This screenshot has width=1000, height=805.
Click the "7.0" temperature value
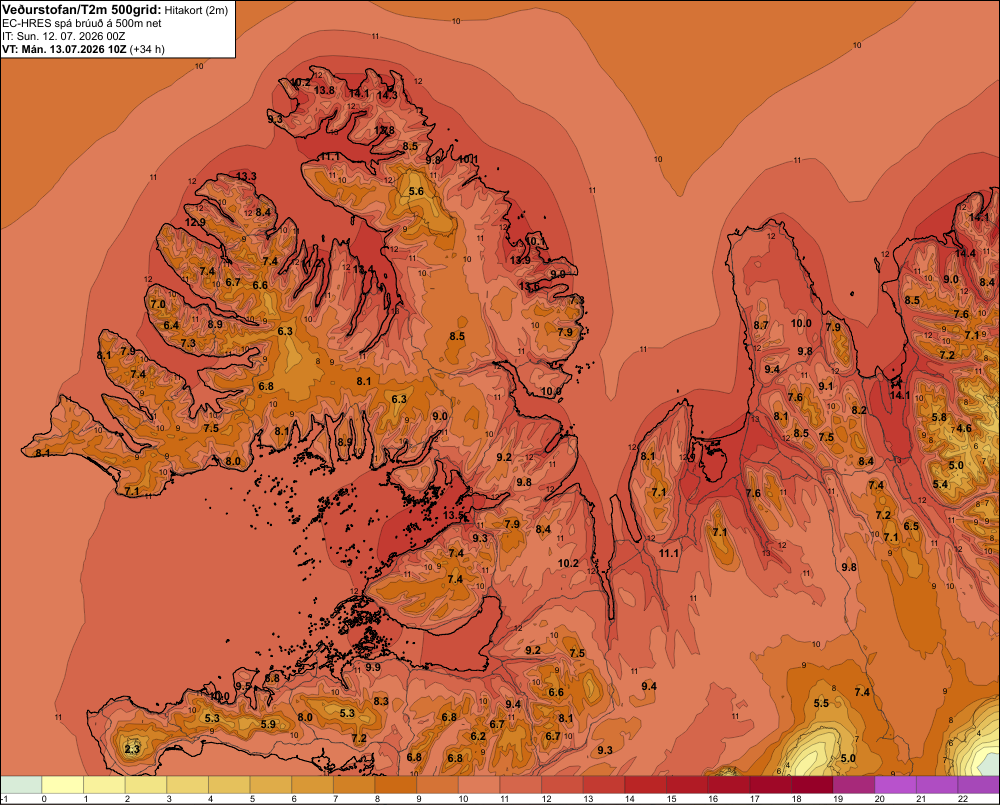[158, 304]
